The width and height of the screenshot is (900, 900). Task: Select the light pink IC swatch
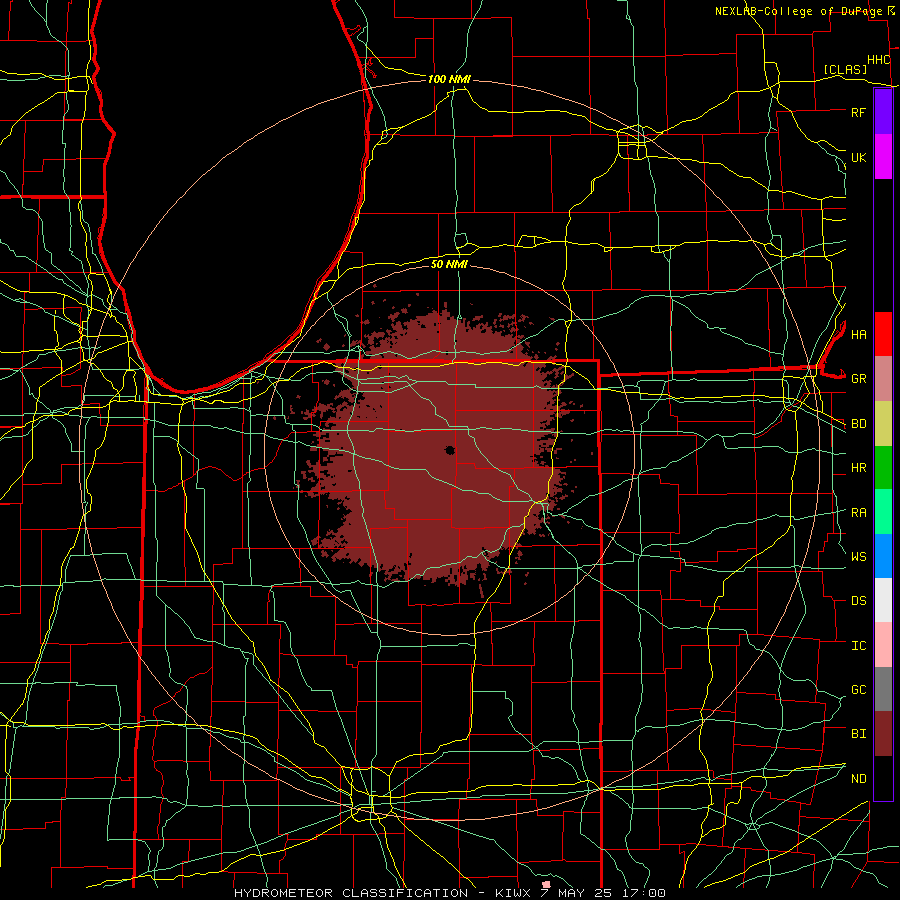click(883, 645)
